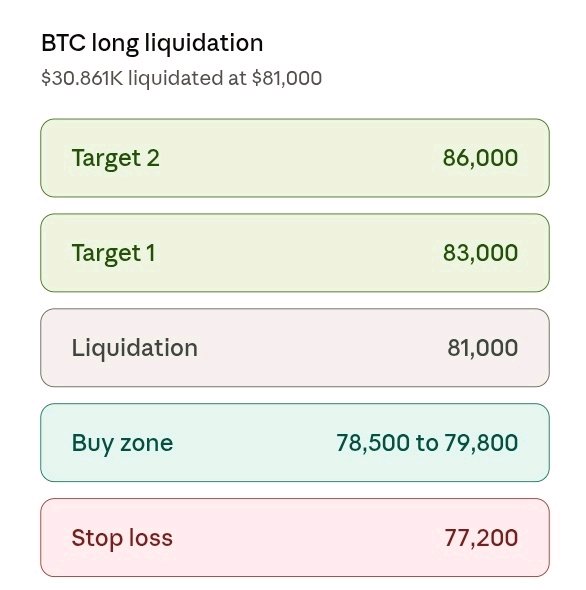Select the Buy zone card
Screen dimensions: 586x590
[295, 442]
